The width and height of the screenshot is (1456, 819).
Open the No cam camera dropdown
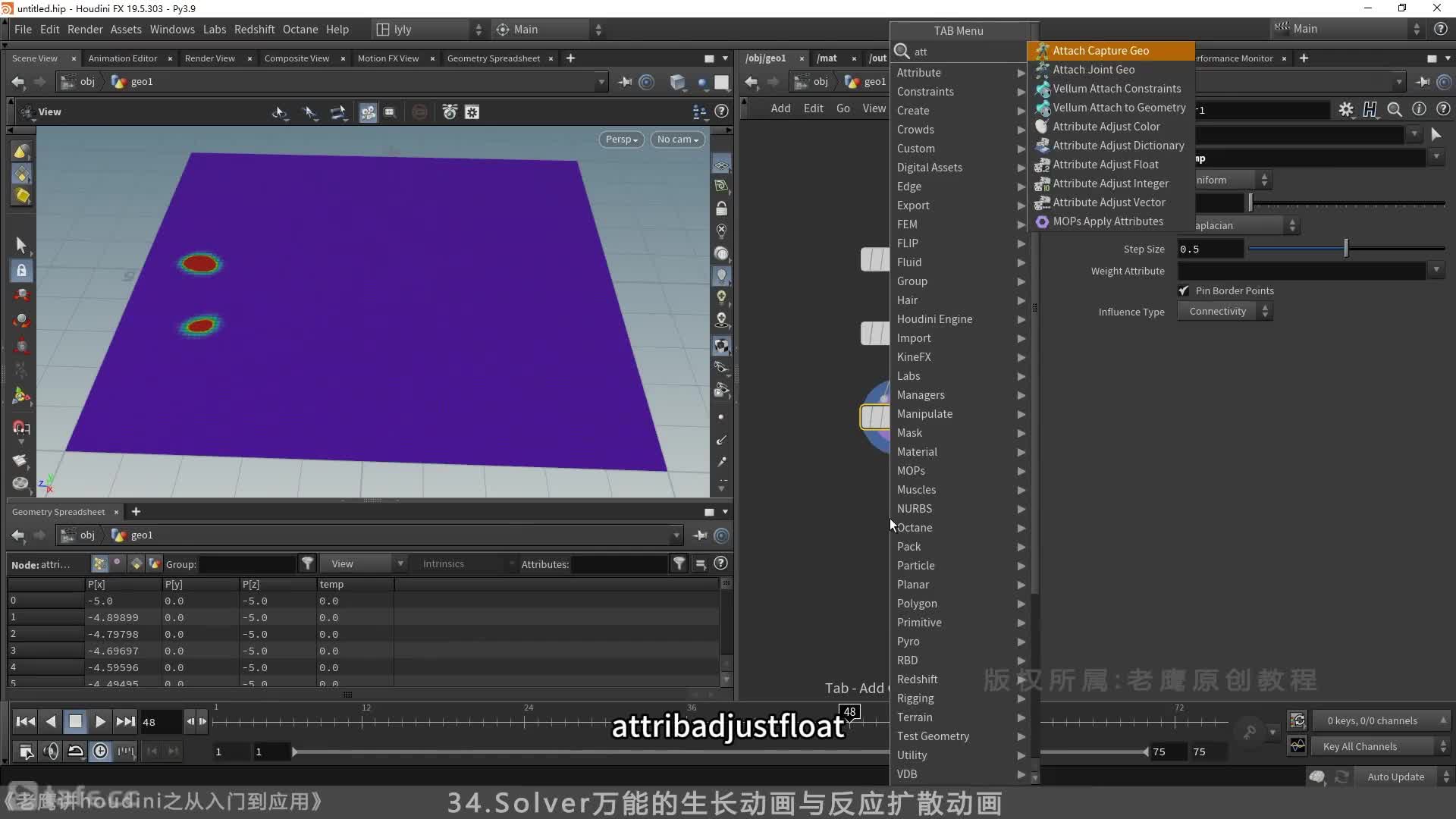pos(678,140)
